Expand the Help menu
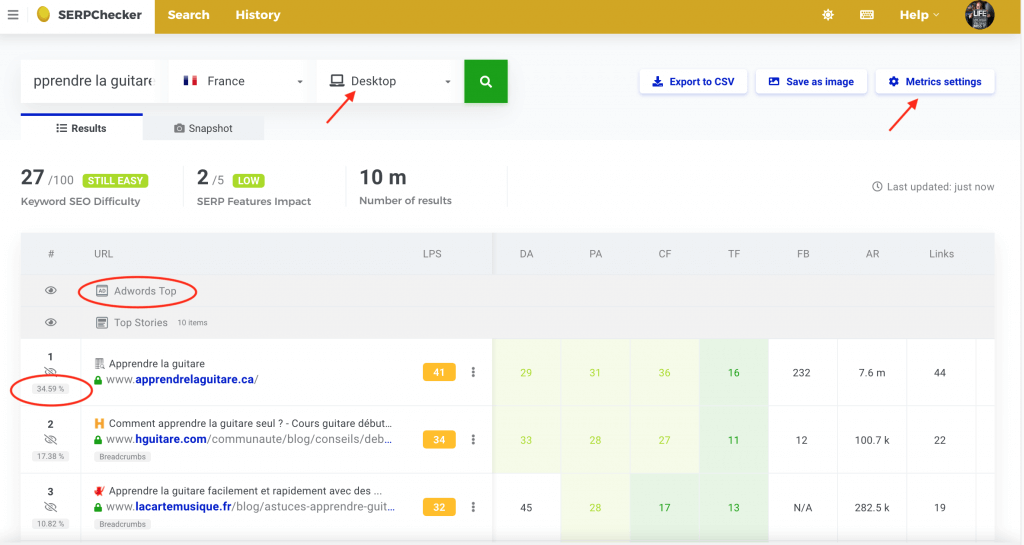The width and height of the screenshot is (1024, 545). click(x=919, y=14)
